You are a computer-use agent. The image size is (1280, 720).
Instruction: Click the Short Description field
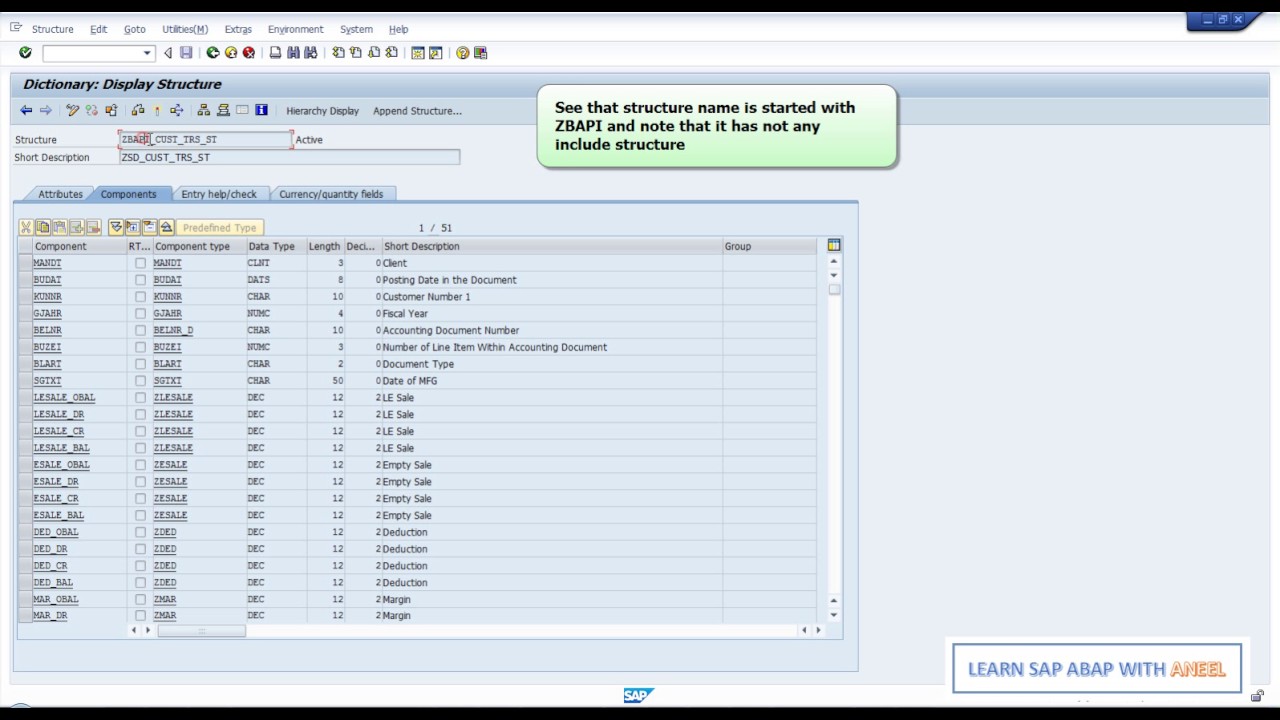point(289,157)
